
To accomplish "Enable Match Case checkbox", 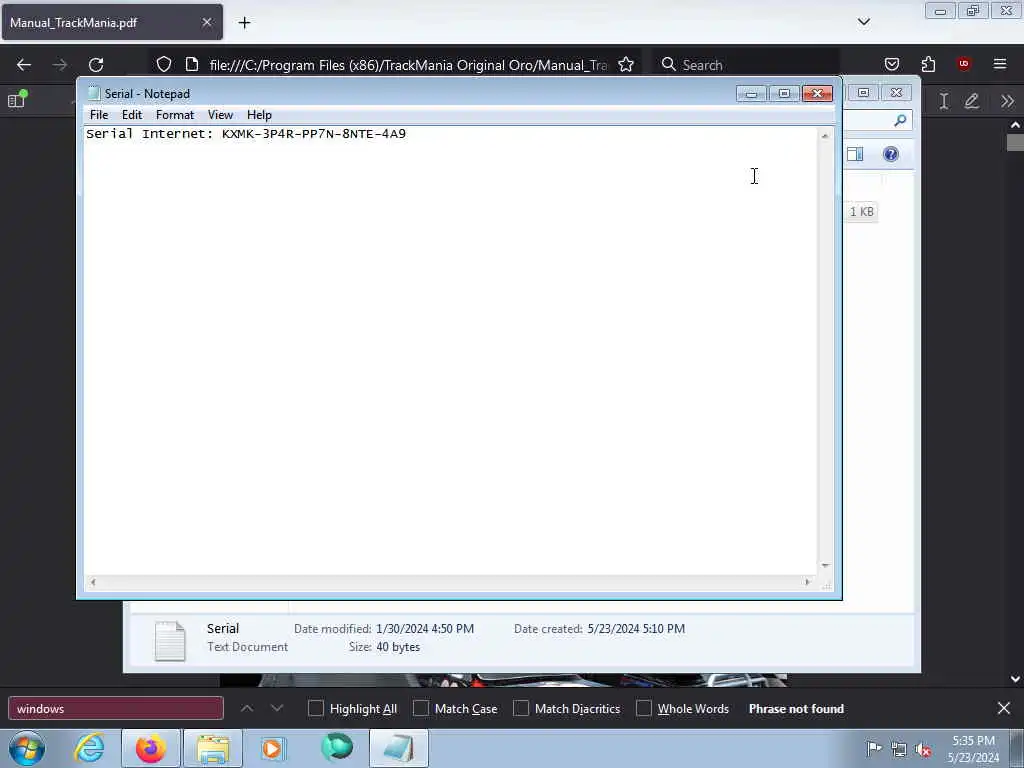I will point(421,709).
